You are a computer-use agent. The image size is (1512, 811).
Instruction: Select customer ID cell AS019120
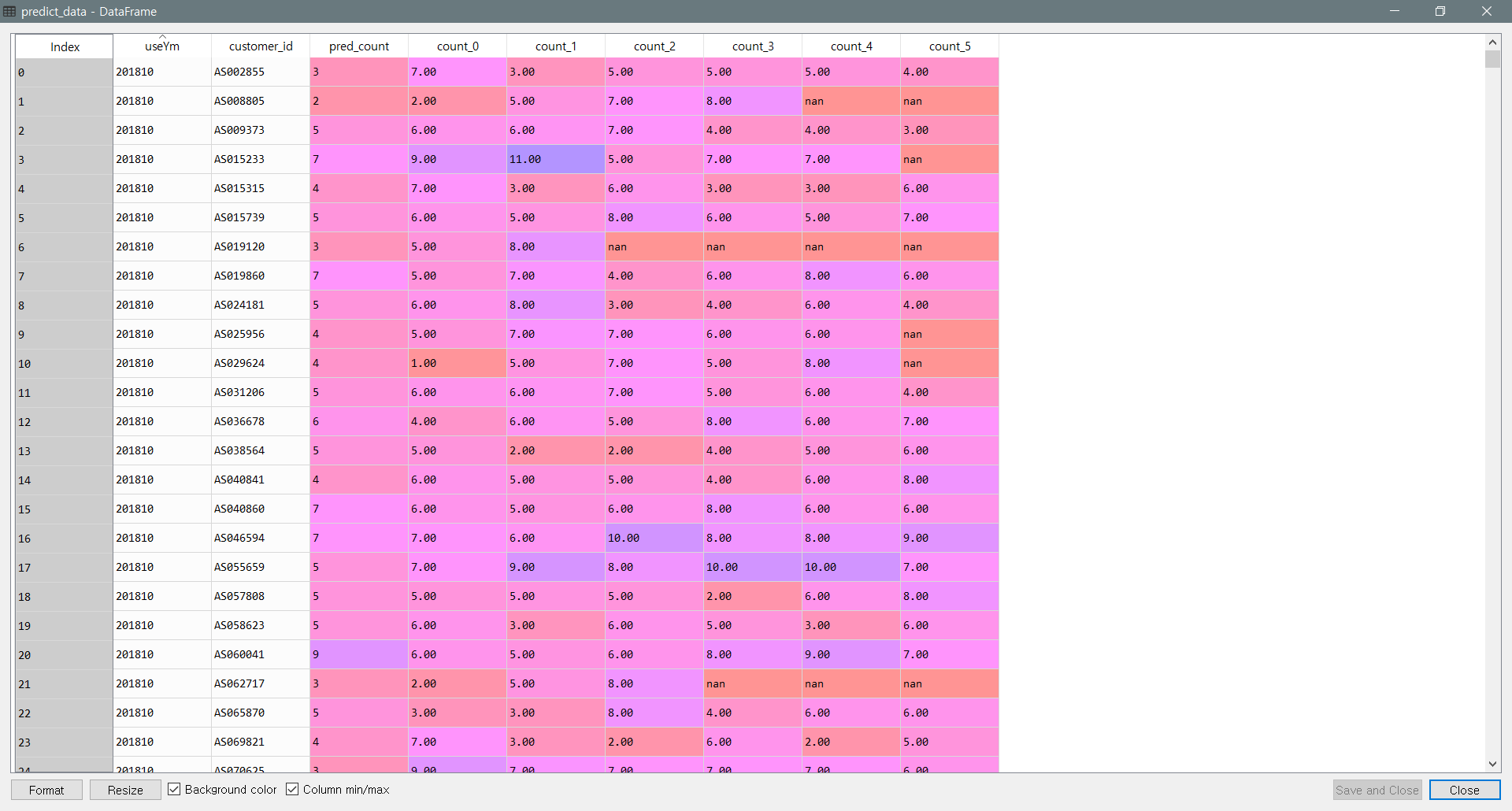(261, 246)
